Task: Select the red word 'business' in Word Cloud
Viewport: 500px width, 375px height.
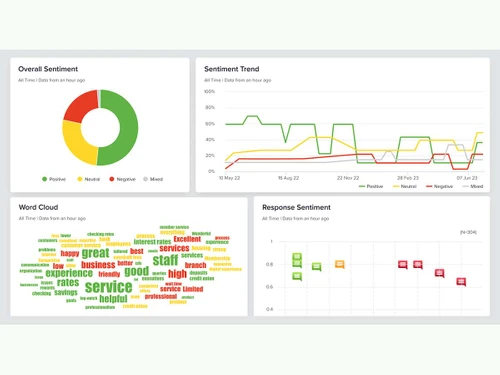Action: (x=98, y=265)
